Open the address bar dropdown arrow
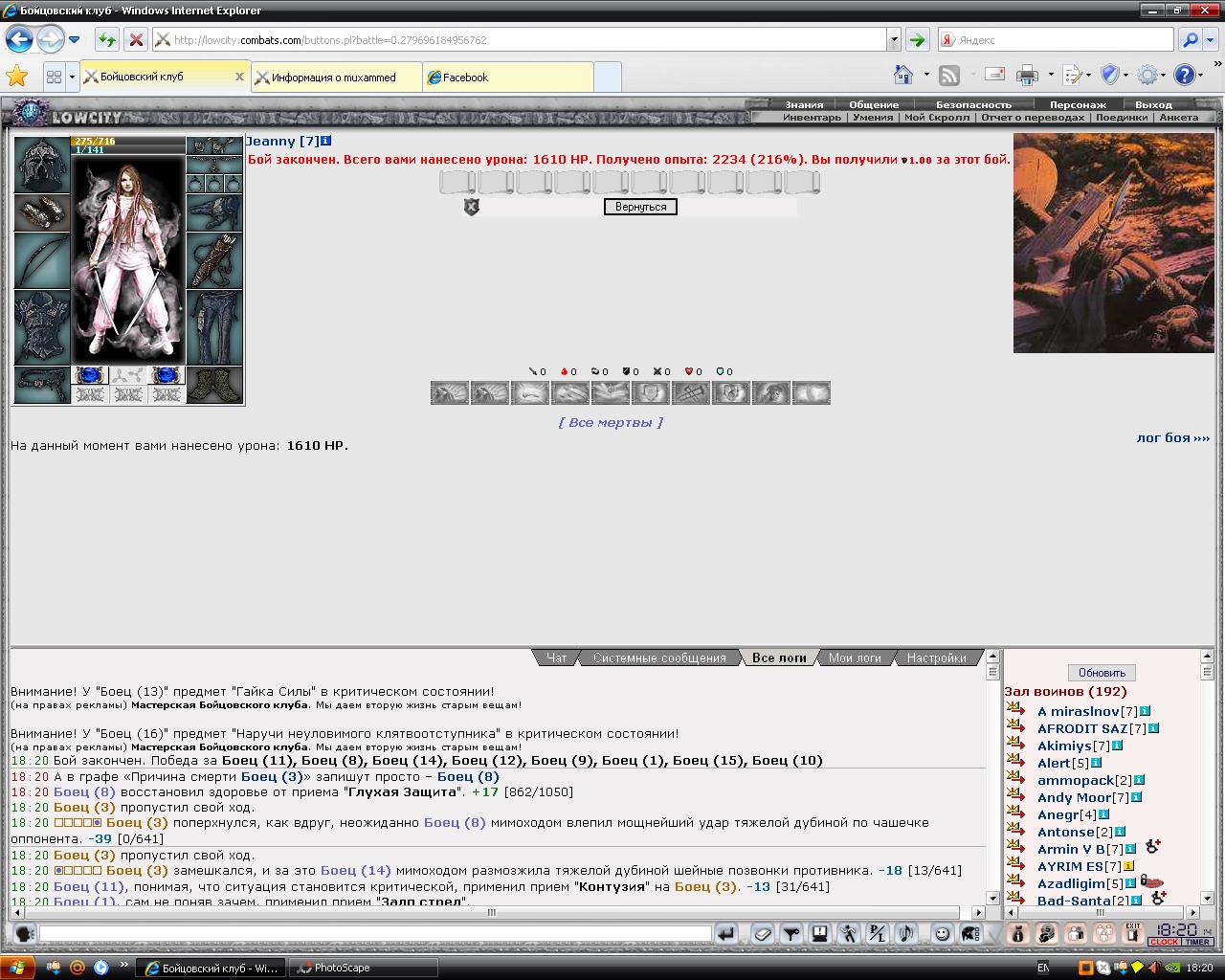This screenshot has width=1225, height=980. (894, 40)
